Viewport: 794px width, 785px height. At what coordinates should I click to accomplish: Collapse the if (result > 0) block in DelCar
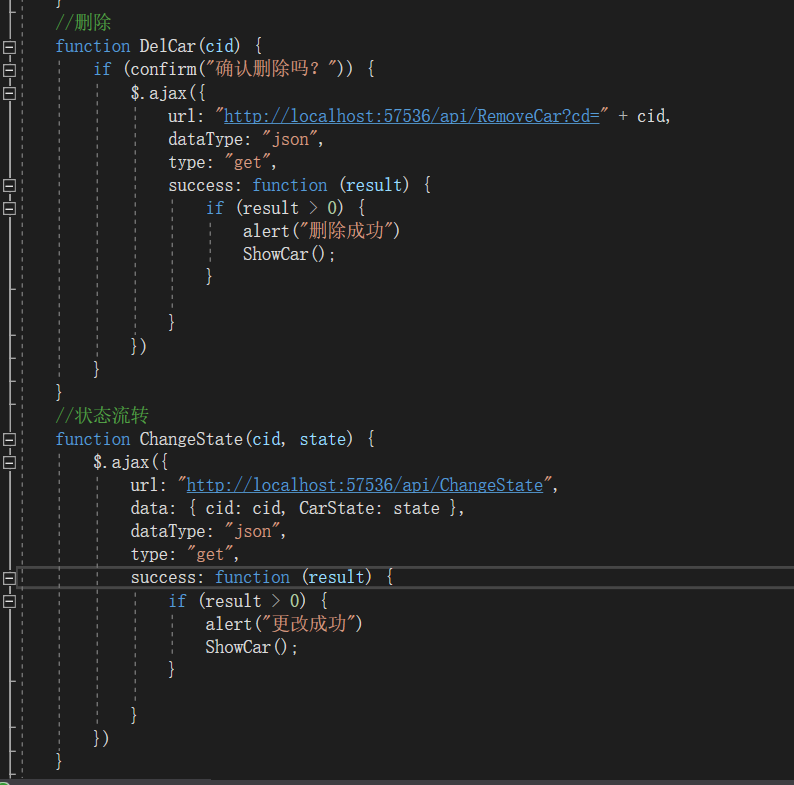click(10, 208)
